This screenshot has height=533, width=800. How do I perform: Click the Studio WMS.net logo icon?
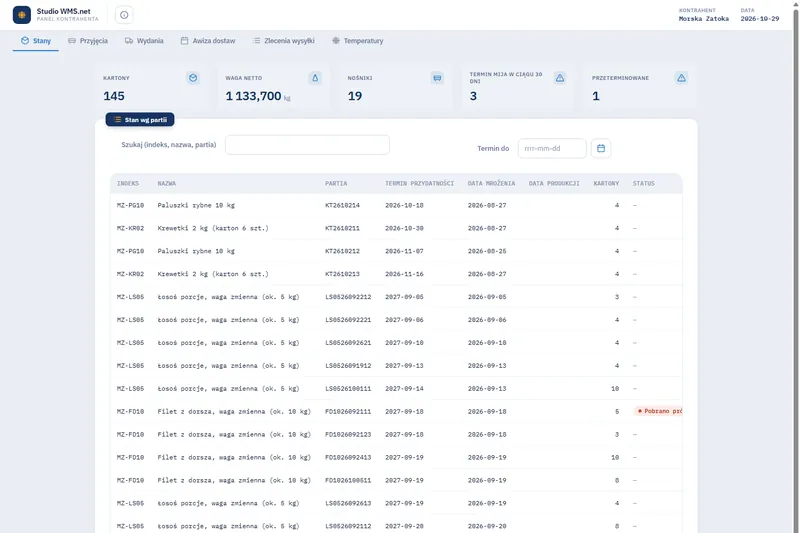pos(22,15)
